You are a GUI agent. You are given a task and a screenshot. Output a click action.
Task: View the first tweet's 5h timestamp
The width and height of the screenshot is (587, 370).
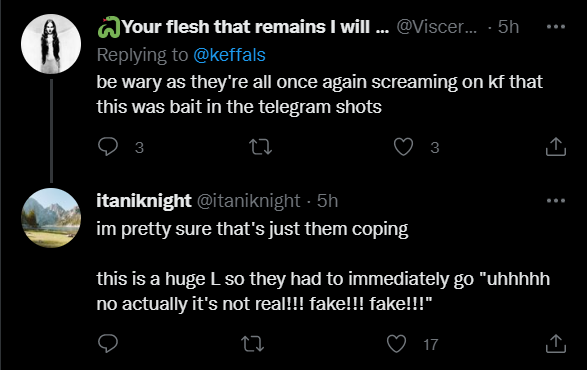click(x=508, y=27)
